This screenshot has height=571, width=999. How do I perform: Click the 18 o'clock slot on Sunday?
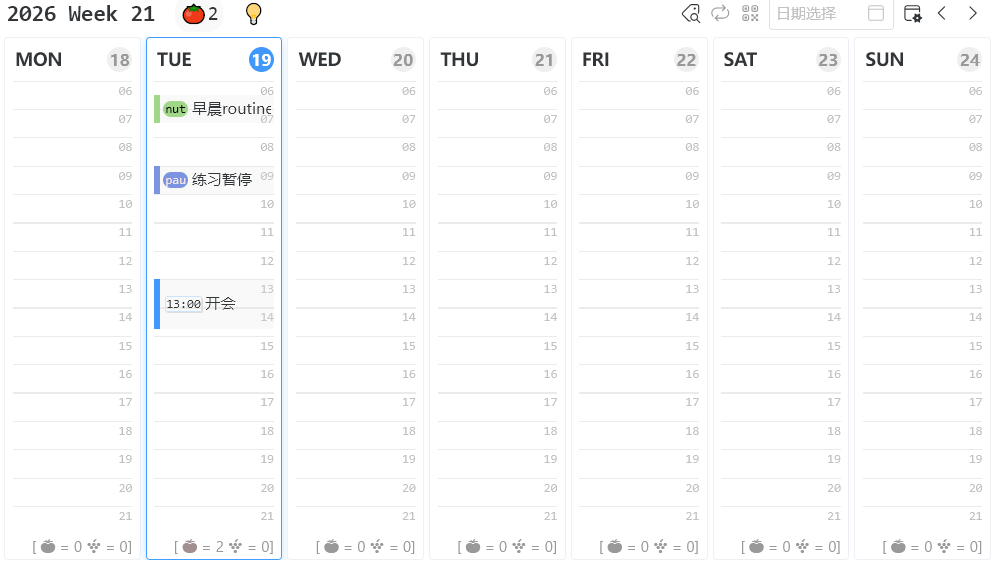tap(923, 435)
